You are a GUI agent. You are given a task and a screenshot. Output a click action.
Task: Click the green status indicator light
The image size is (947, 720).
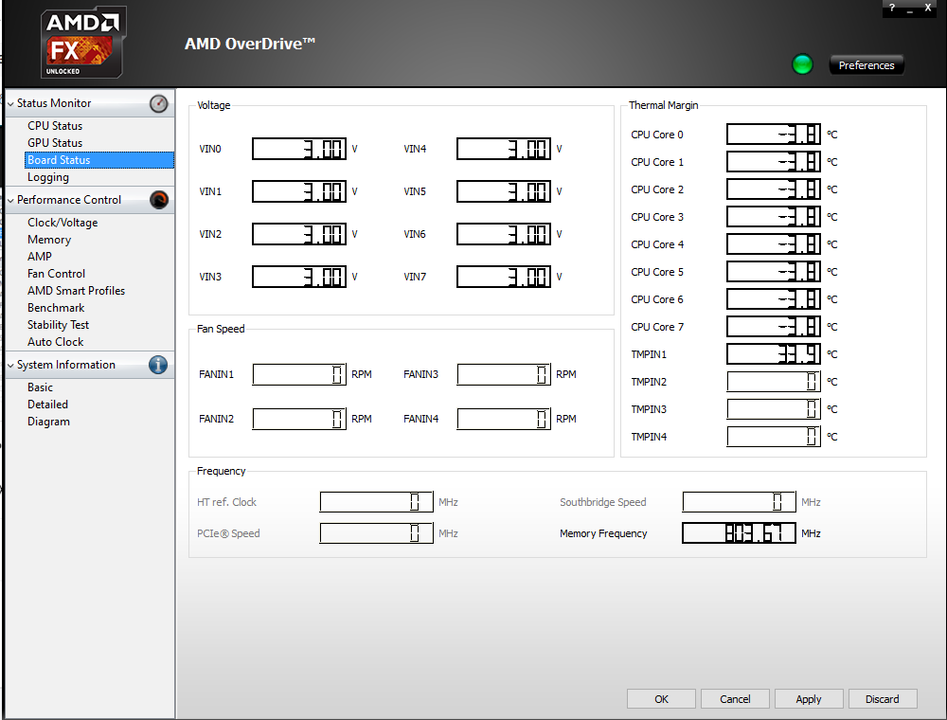point(802,65)
